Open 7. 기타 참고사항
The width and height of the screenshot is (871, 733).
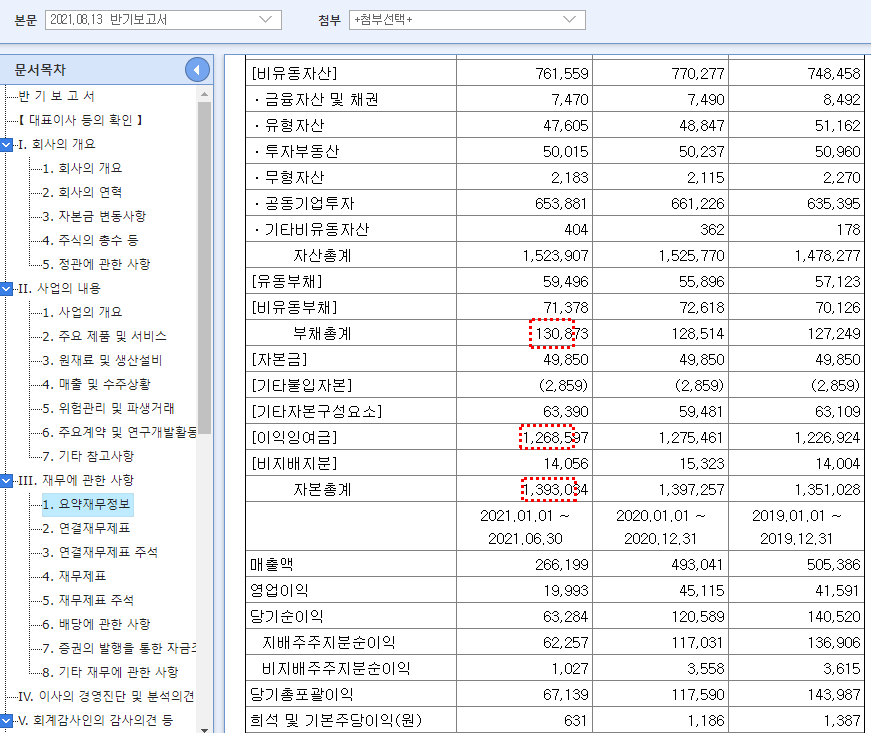click(x=88, y=456)
